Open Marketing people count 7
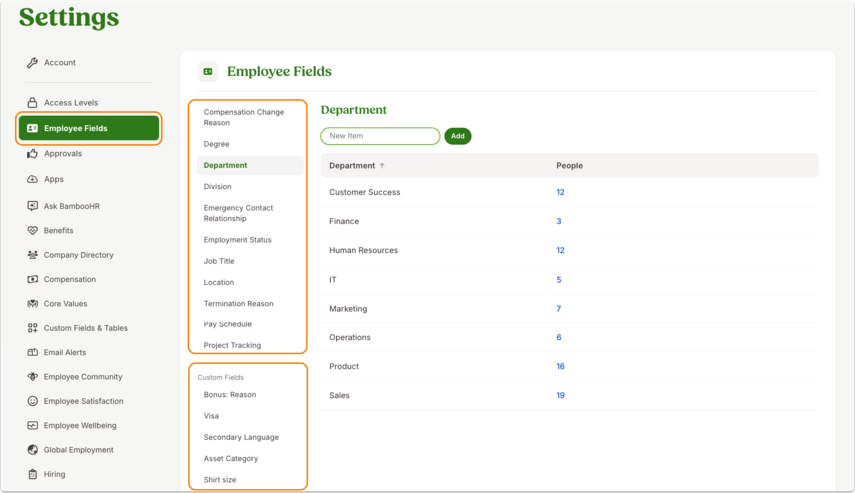Viewport: 855px width, 493px height. point(558,309)
